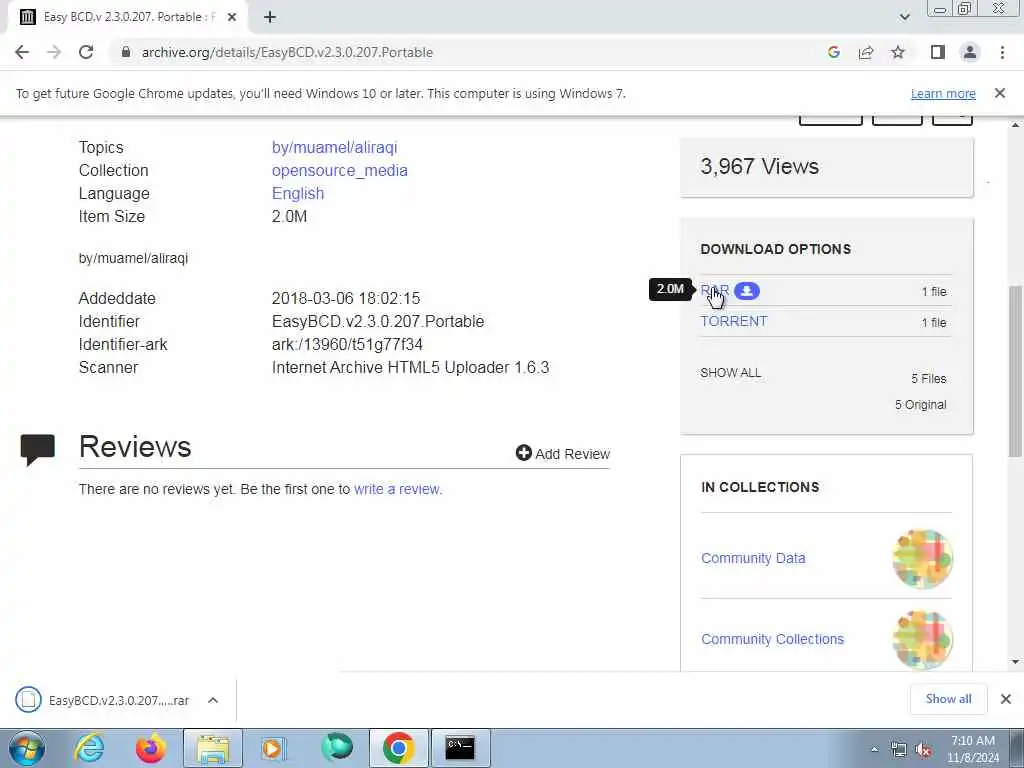1024x768 pixels.
Task: Open the Google search icon in address bar
Action: click(833, 52)
